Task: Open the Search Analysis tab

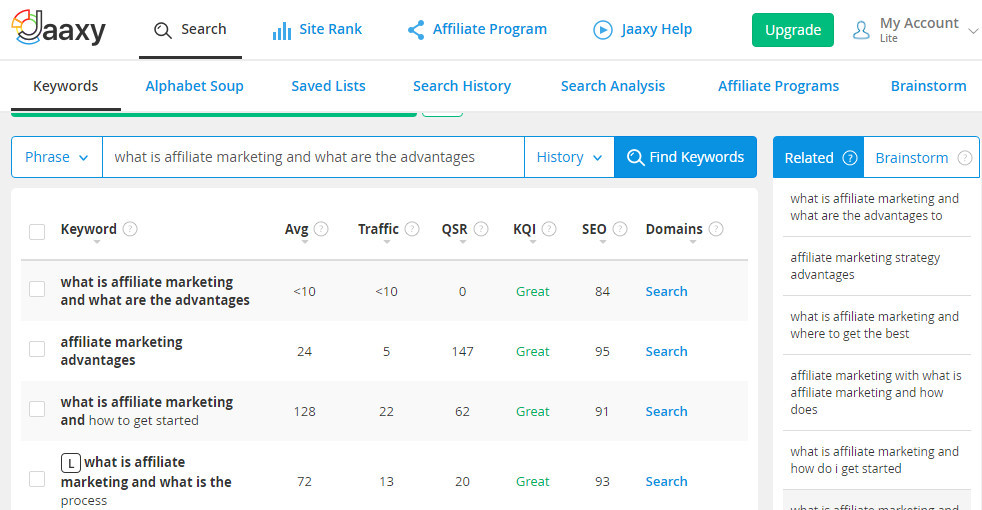Action: click(x=612, y=86)
